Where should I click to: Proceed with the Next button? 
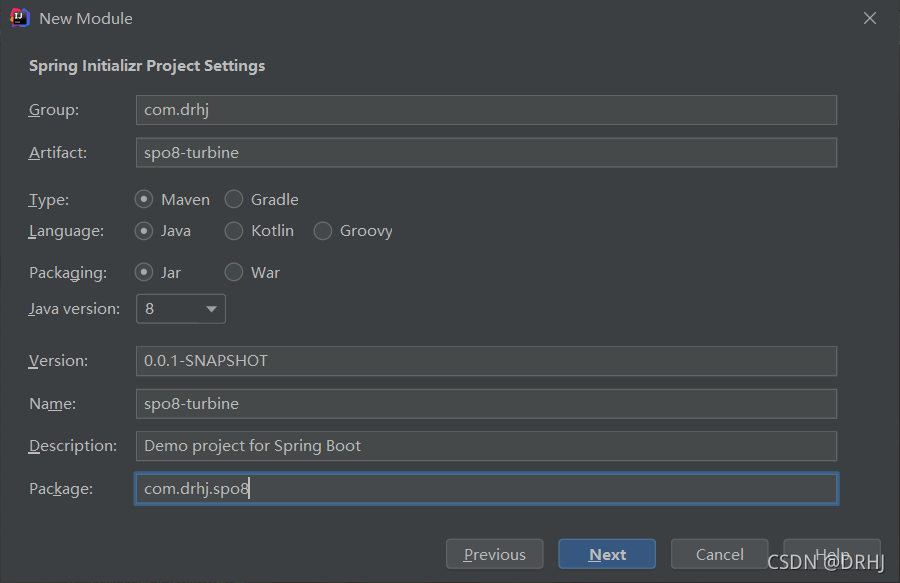pyautogui.click(x=607, y=554)
